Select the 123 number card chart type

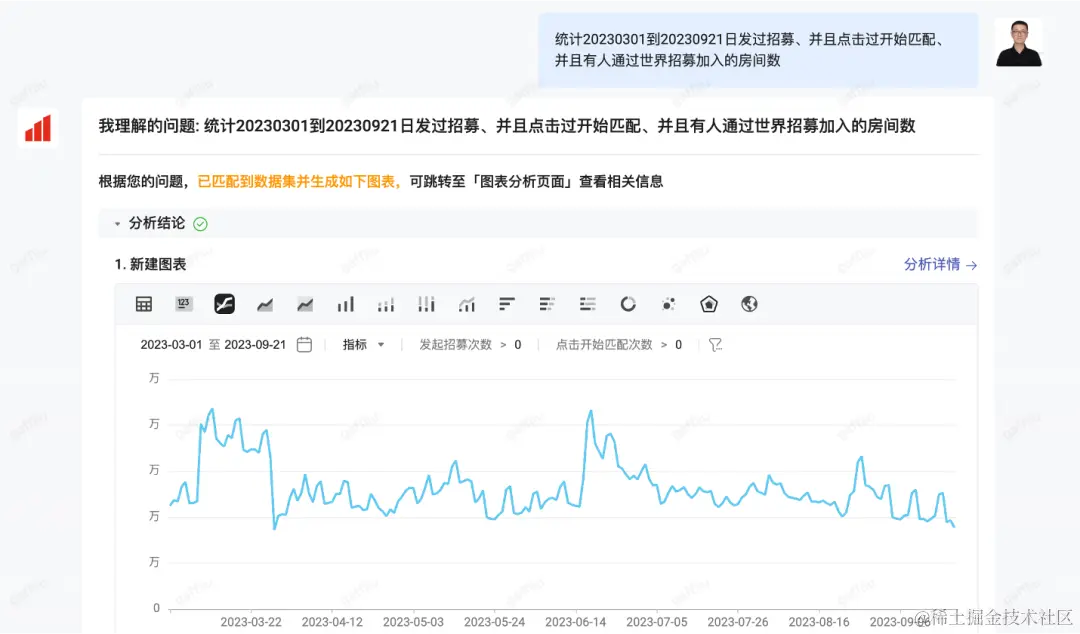[x=184, y=304]
